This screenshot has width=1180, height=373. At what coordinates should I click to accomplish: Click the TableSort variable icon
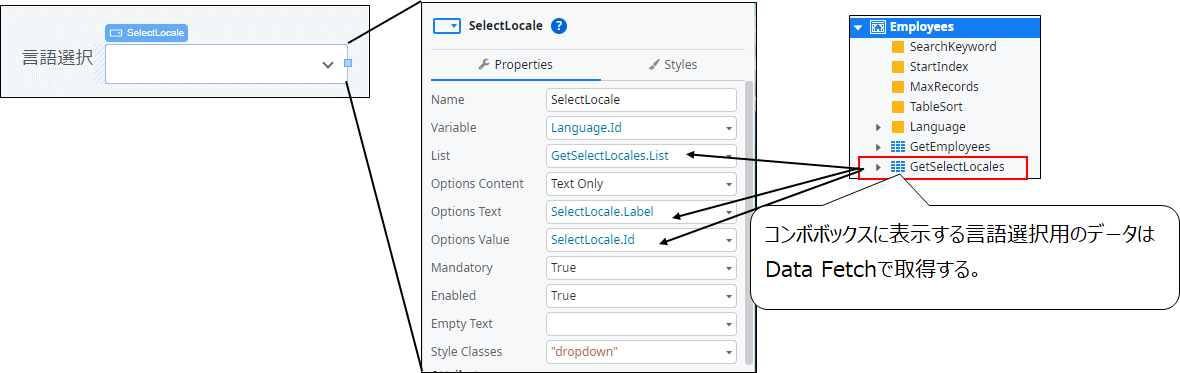click(898, 107)
